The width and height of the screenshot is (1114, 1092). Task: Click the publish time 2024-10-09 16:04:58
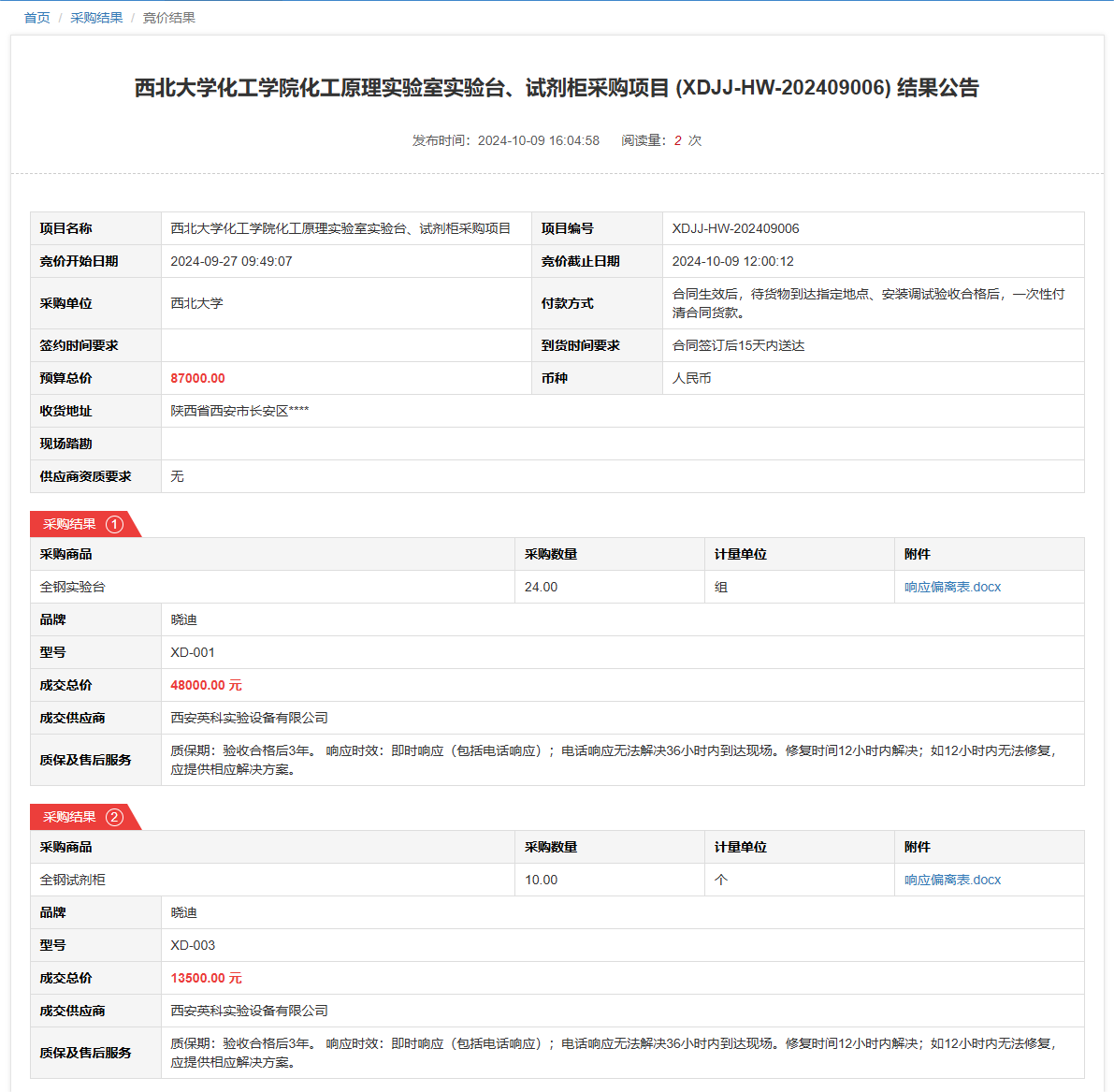[538, 140]
